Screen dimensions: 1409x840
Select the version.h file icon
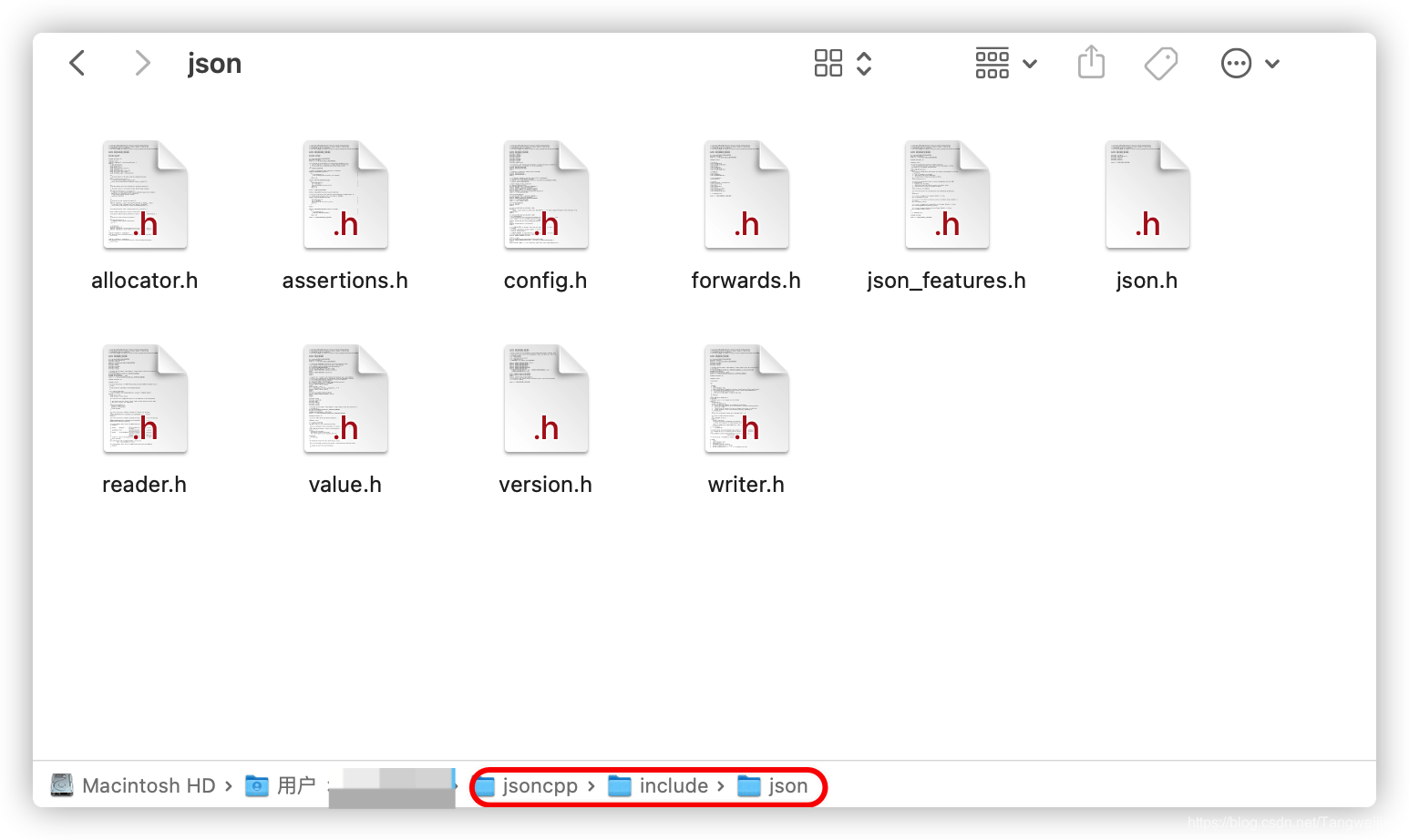pos(546,399)
